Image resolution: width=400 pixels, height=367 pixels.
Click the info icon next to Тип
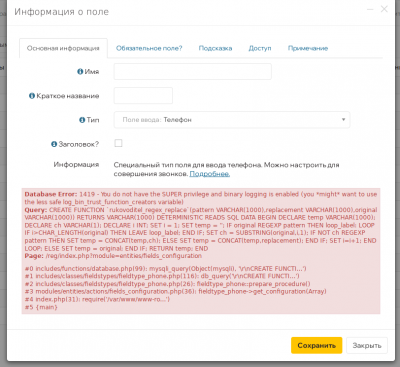82,120
